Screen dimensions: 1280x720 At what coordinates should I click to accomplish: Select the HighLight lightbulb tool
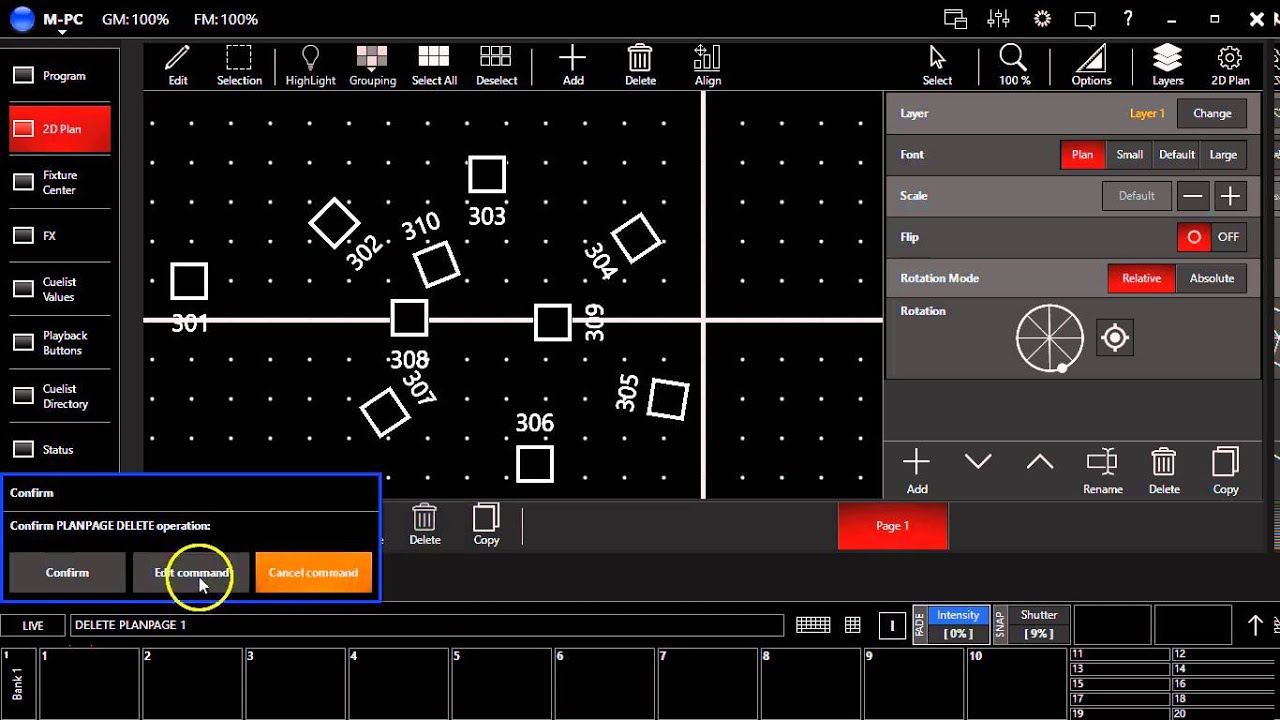coord(310,65)
